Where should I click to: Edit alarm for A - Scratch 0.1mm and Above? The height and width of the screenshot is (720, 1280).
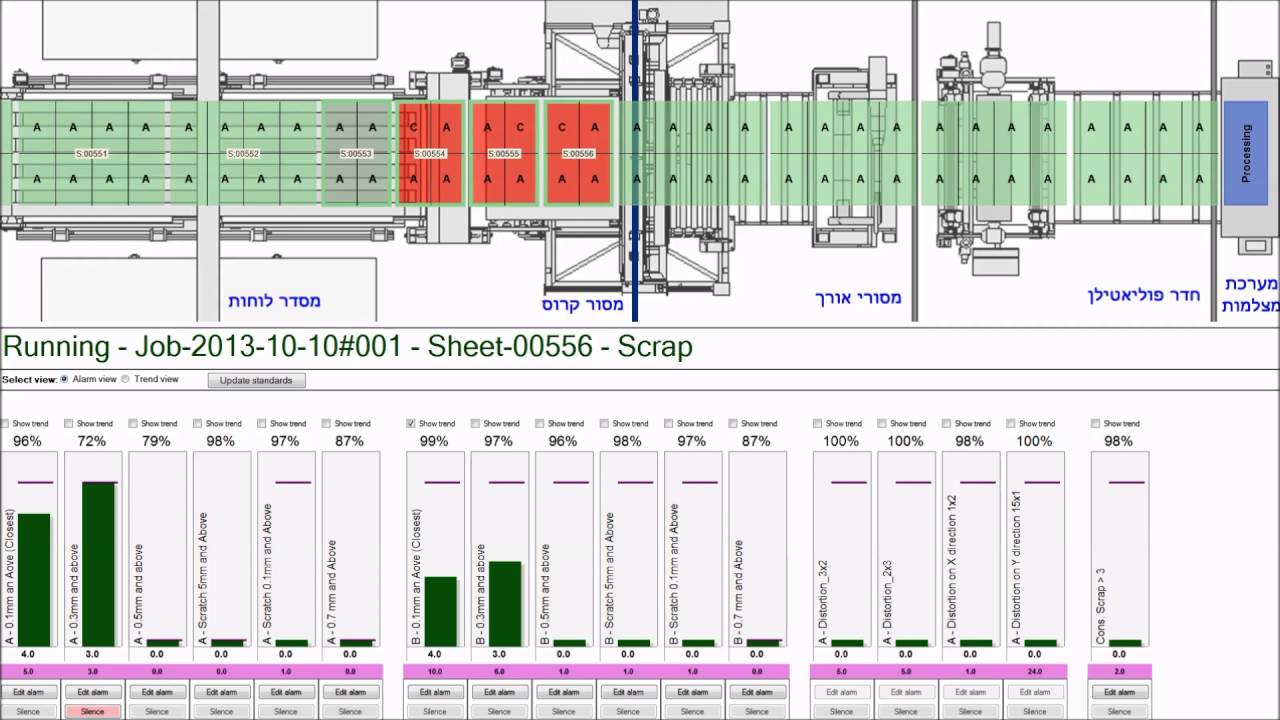(285, 692)
